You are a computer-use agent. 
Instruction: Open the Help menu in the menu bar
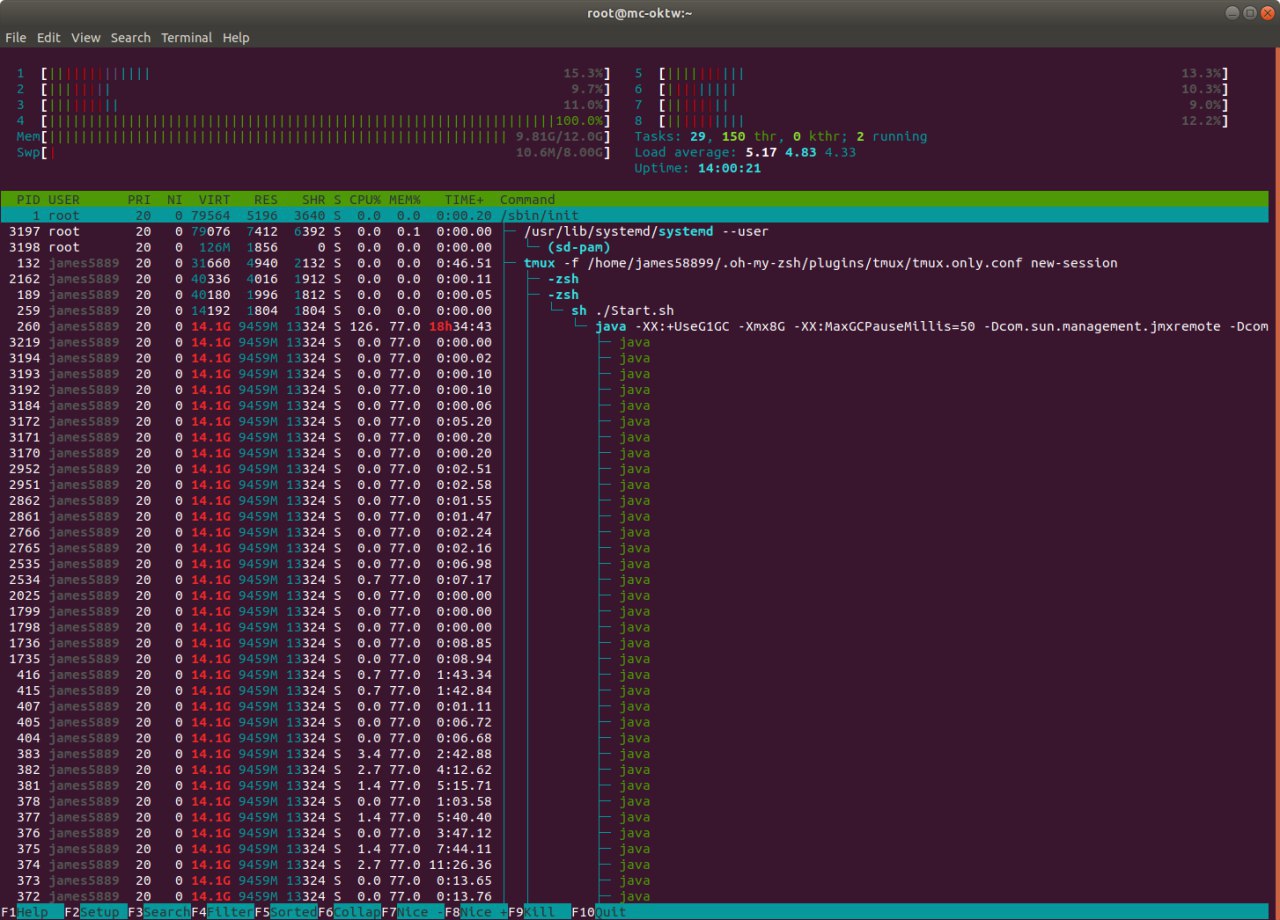[x=236, y=37]
